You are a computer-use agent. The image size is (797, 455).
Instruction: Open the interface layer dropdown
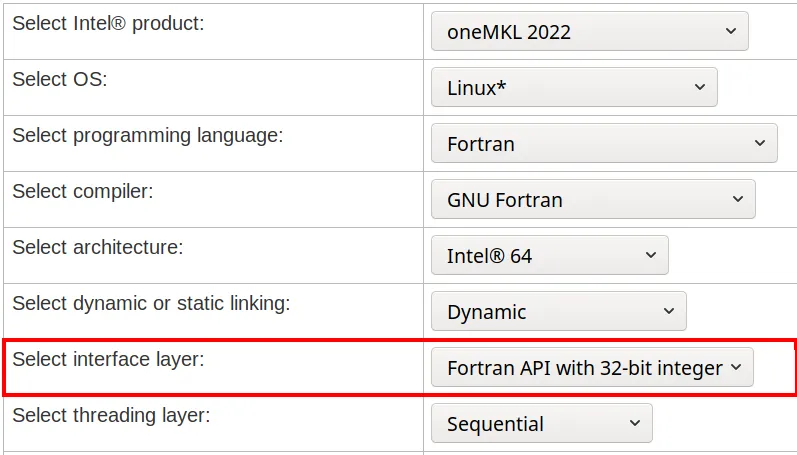[592, 367]
